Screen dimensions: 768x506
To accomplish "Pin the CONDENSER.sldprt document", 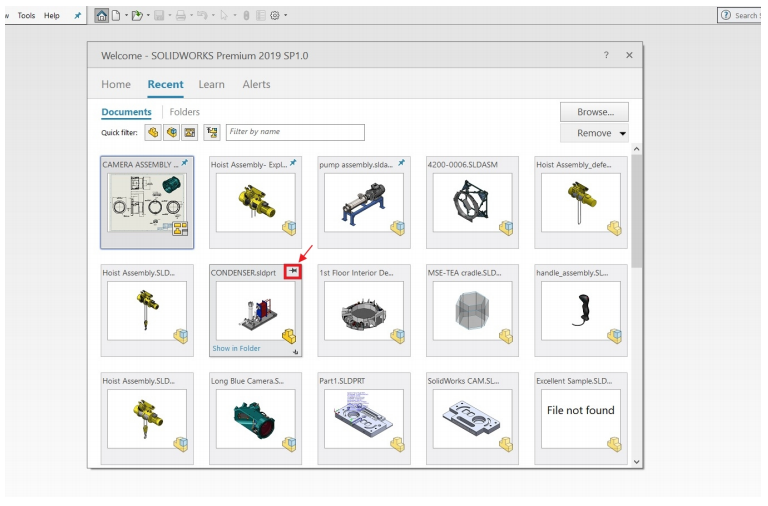I will (293, 271).
